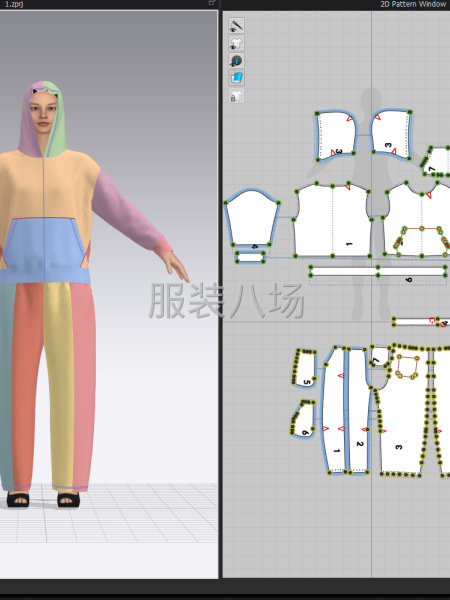Click the lock pattern shirt icon
Screen dimensions: 450x600
(237, 96)
